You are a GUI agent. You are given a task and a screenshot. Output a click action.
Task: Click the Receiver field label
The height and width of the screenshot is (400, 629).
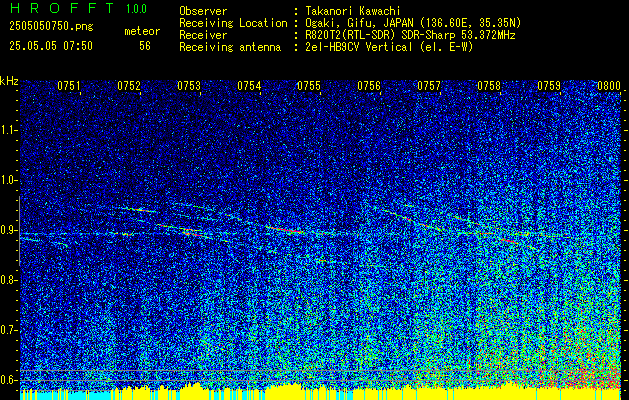click(203, 35)
